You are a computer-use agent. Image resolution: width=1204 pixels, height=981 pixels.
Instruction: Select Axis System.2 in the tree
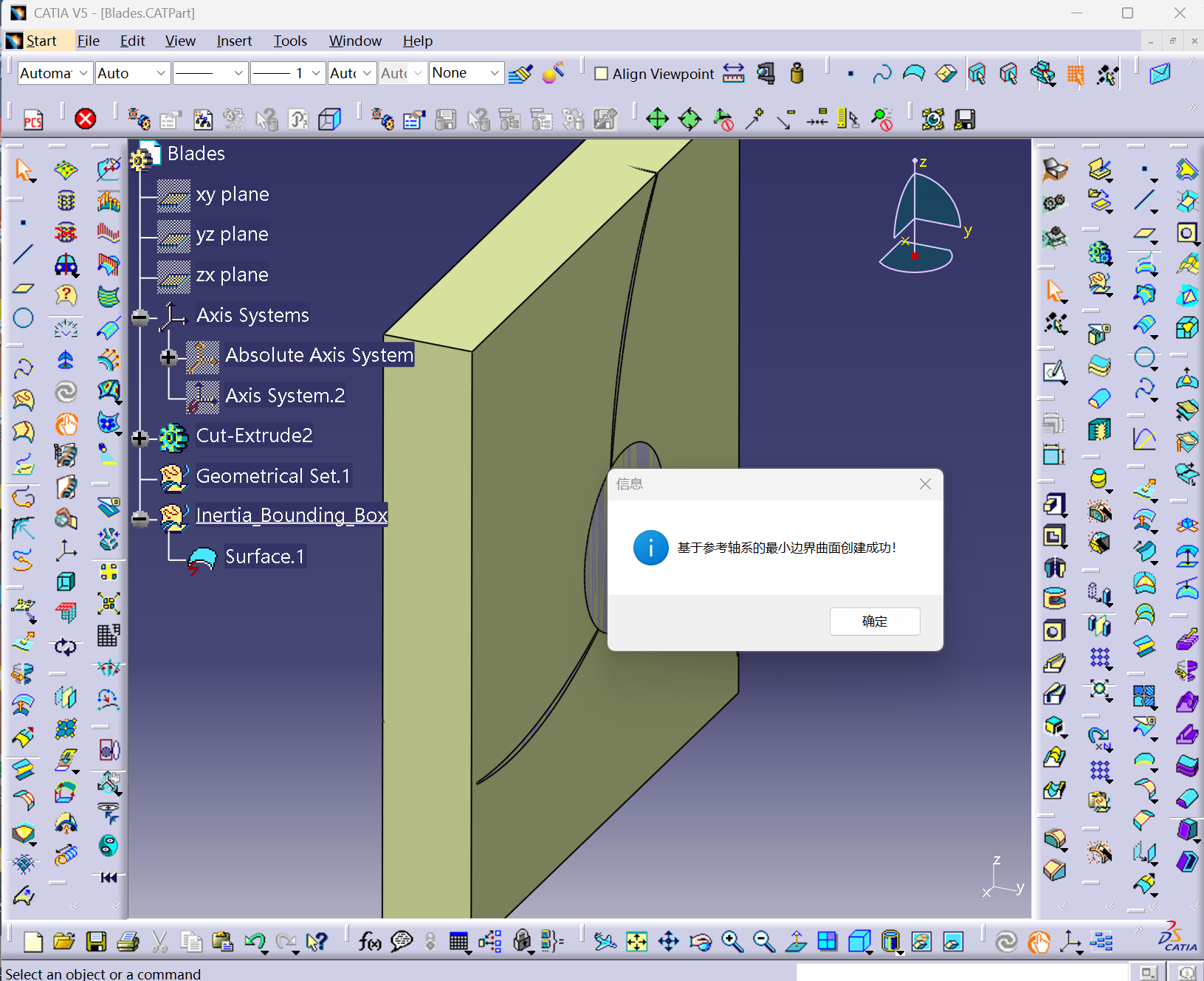[x=285, y=396]
